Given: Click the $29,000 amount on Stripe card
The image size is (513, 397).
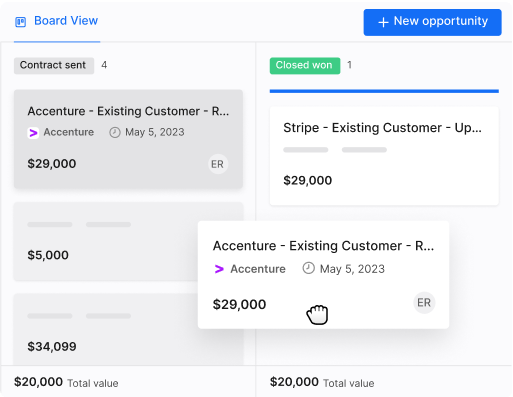Looking at the screenshot, I should pos(307,180).
